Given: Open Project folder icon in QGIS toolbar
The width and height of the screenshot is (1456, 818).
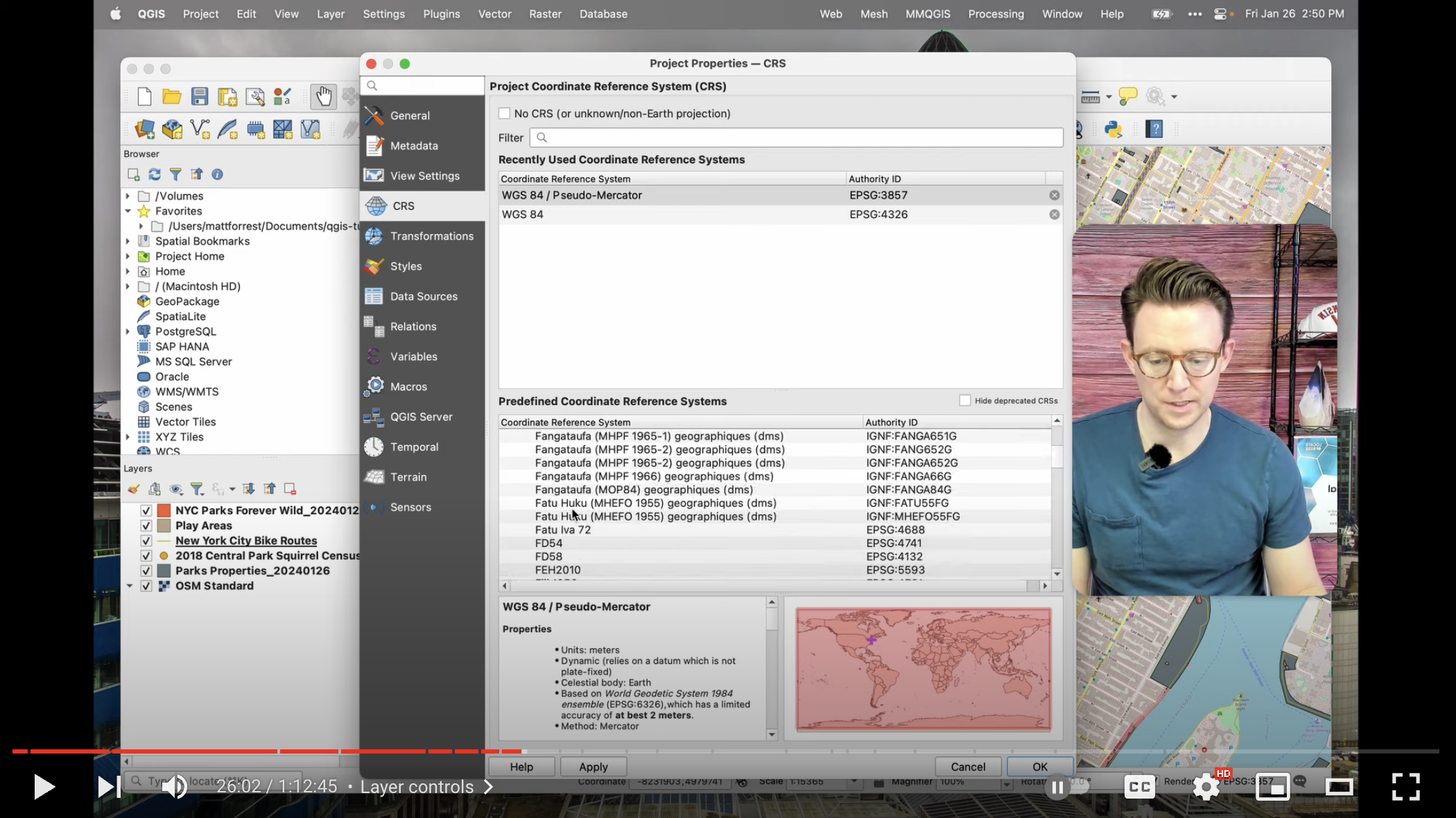Looking at the screenshot, I should 171,96.
